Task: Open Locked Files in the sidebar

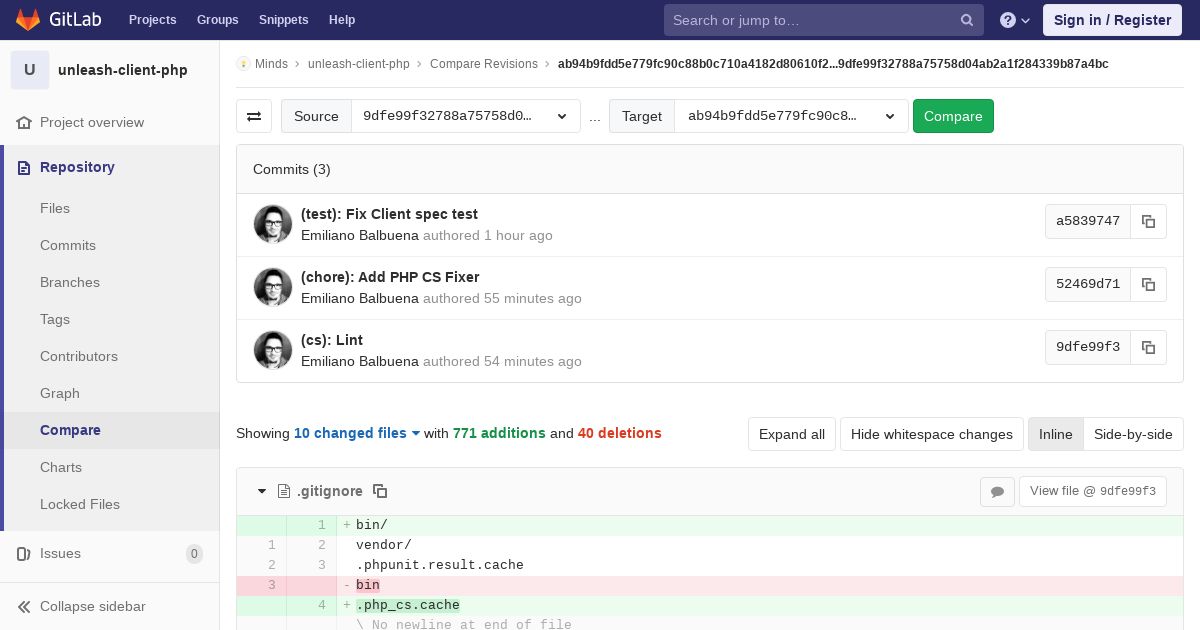Action: coord(80,504)
